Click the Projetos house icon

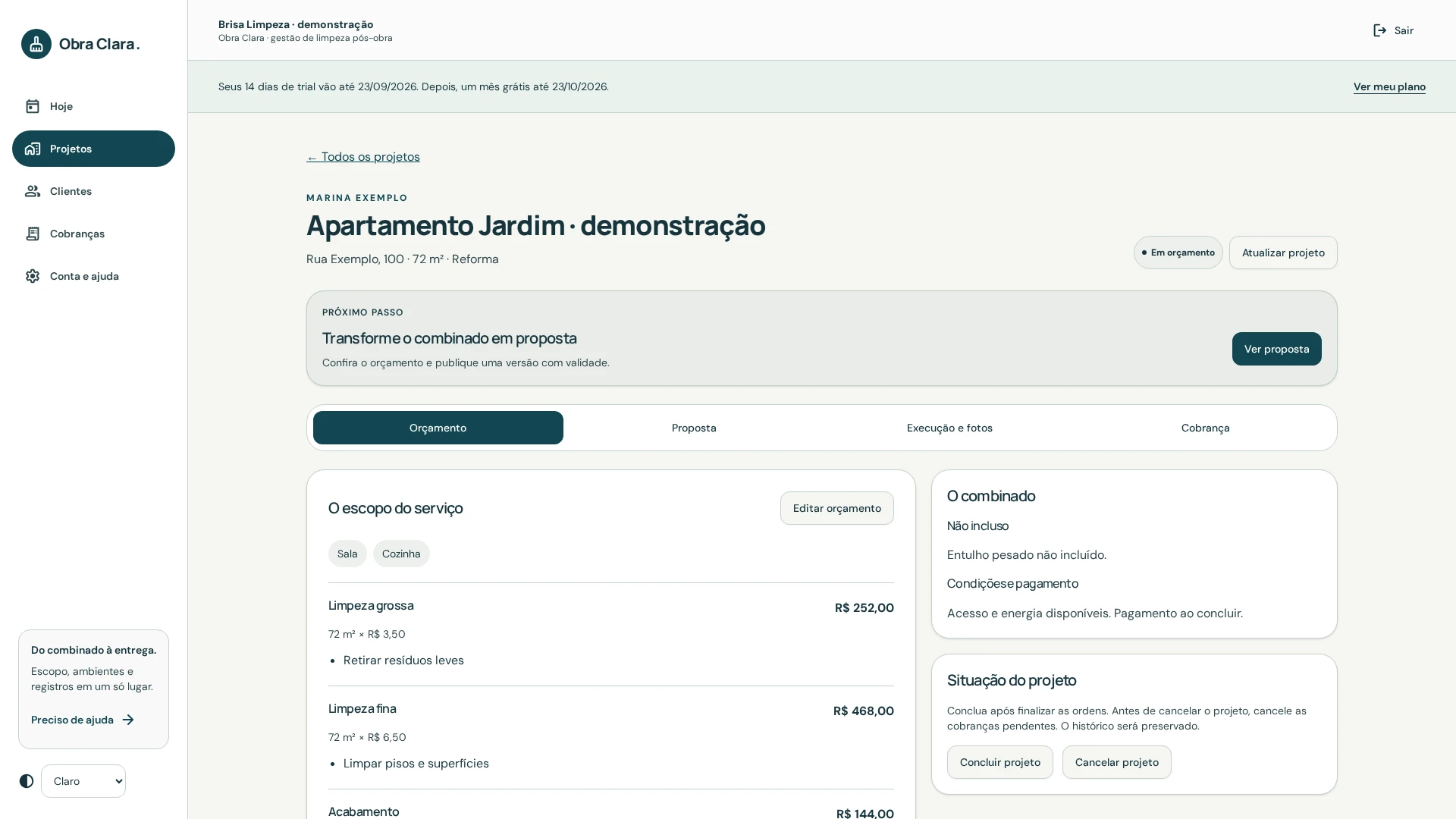[x=33, y=149]
